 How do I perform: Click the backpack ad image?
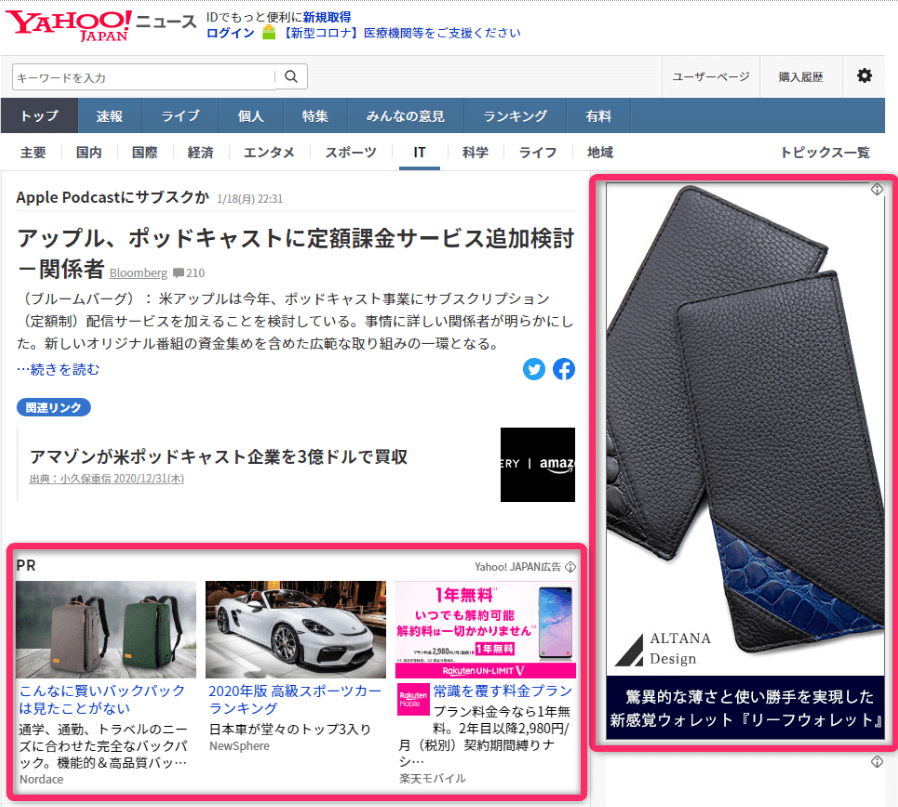[x=106, y=629]
